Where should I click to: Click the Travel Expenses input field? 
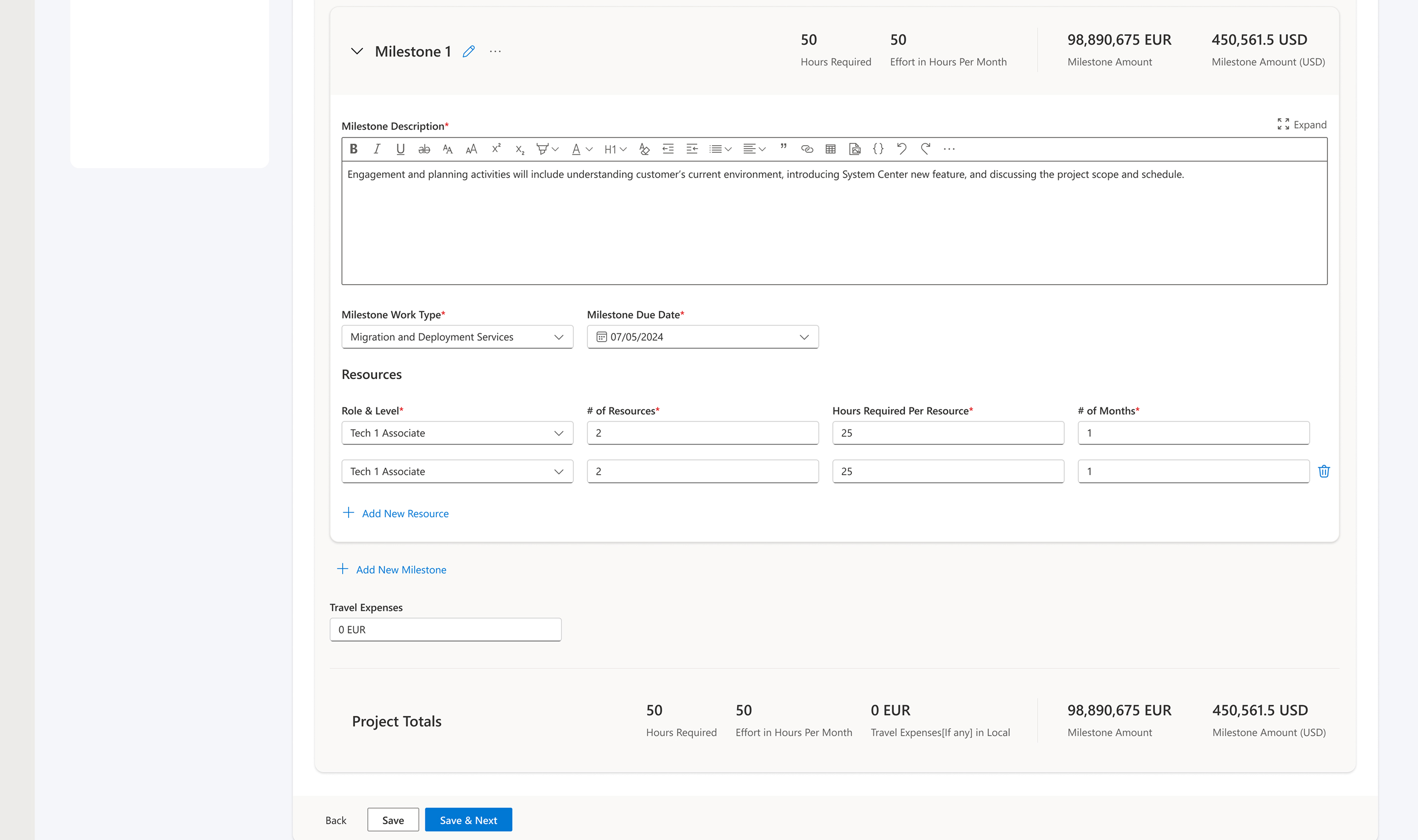click(445, 629)
